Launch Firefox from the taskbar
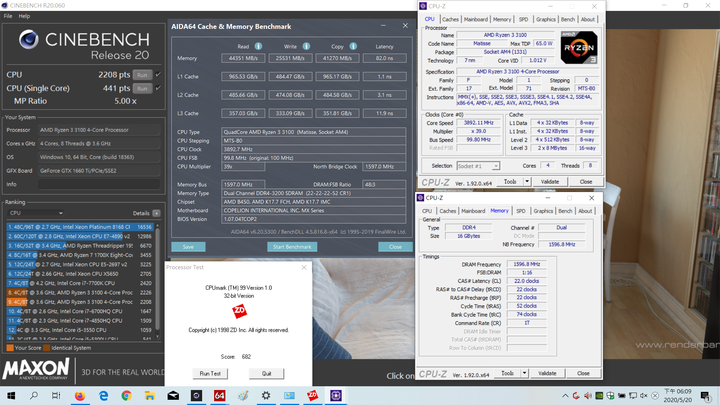 (80, 395)
